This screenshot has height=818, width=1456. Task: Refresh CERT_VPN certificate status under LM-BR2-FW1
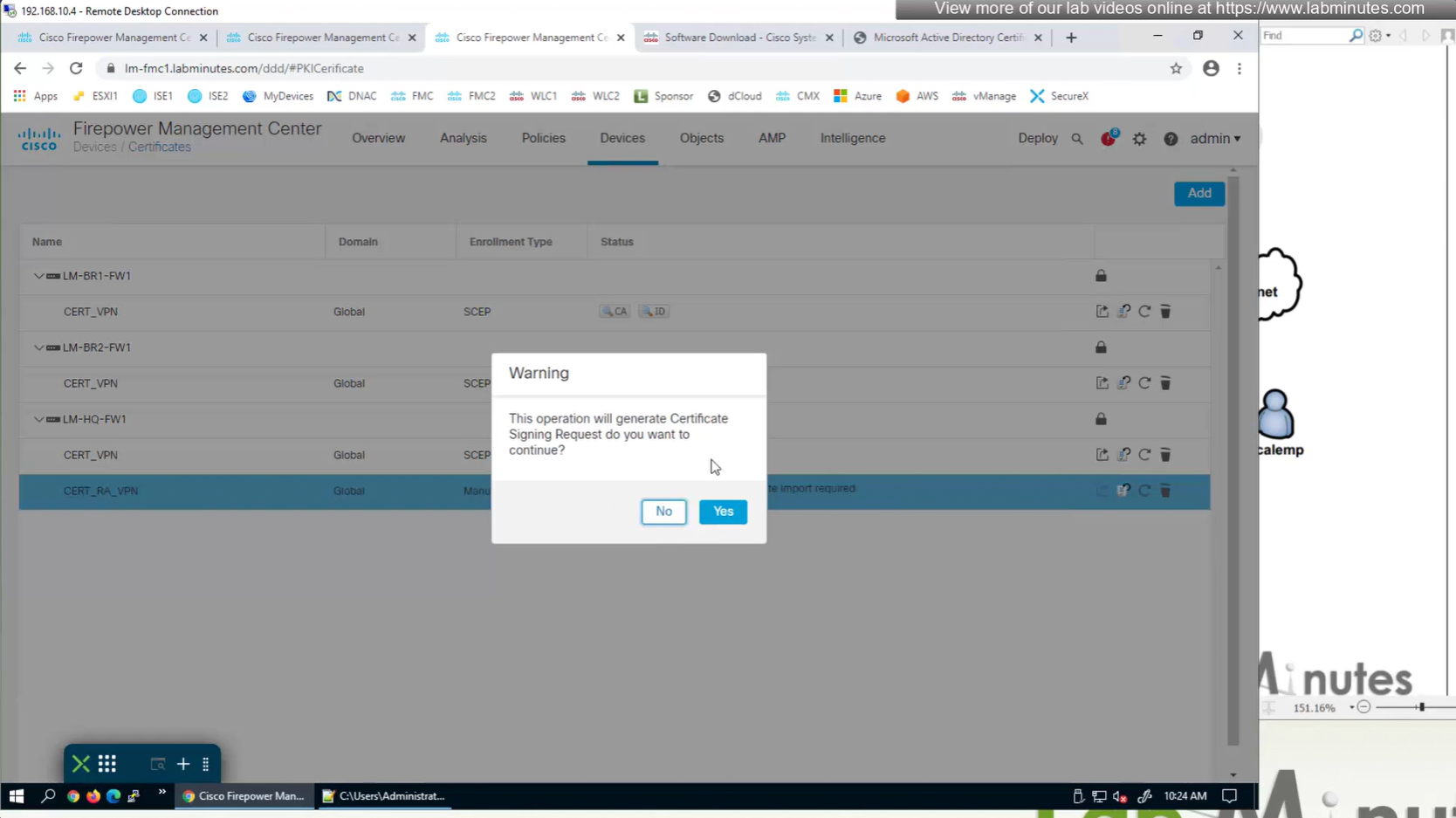click(x=1144, y=383)
